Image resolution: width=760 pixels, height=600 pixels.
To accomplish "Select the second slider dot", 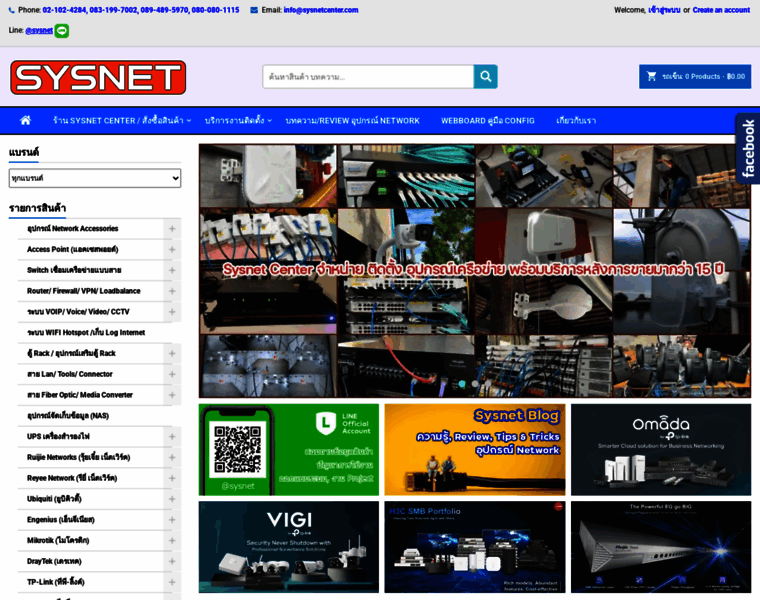I will (475, 384).
